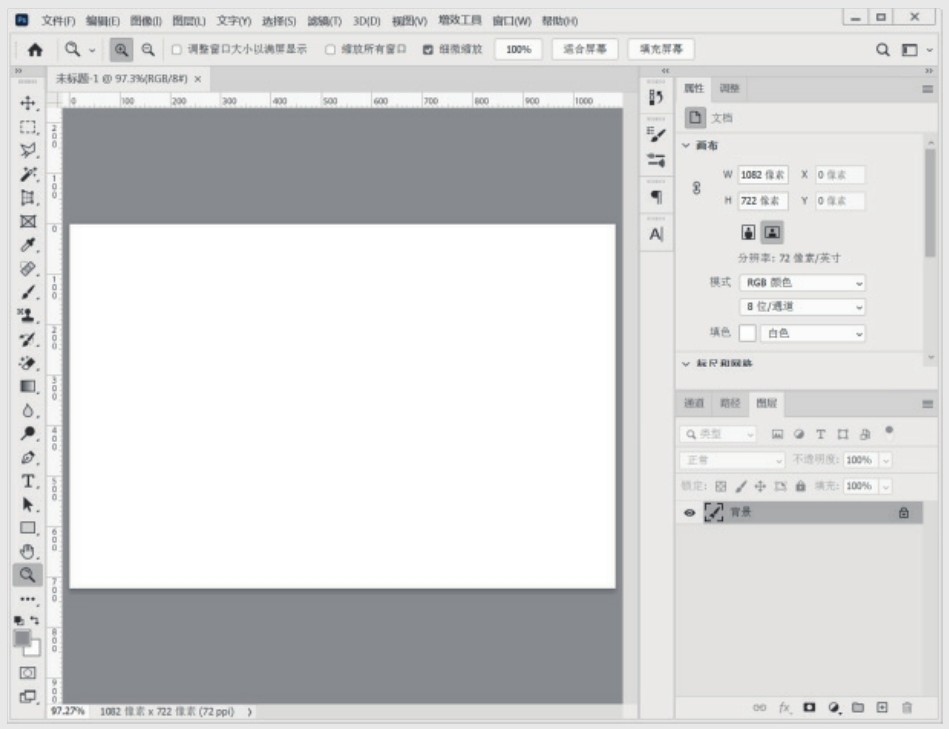Select the Horizontal Type tool
This screenshot has height=729, width=949.
28,481
